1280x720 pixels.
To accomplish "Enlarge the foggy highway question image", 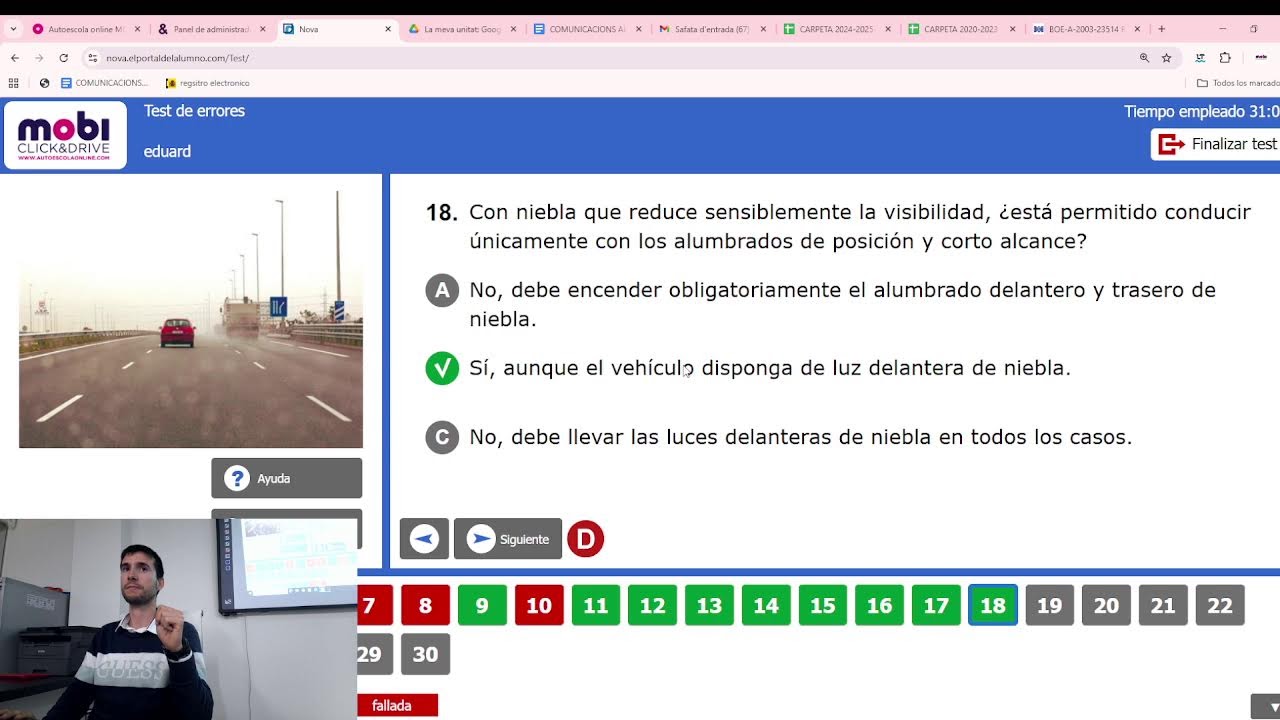I will tap(191, 318).
